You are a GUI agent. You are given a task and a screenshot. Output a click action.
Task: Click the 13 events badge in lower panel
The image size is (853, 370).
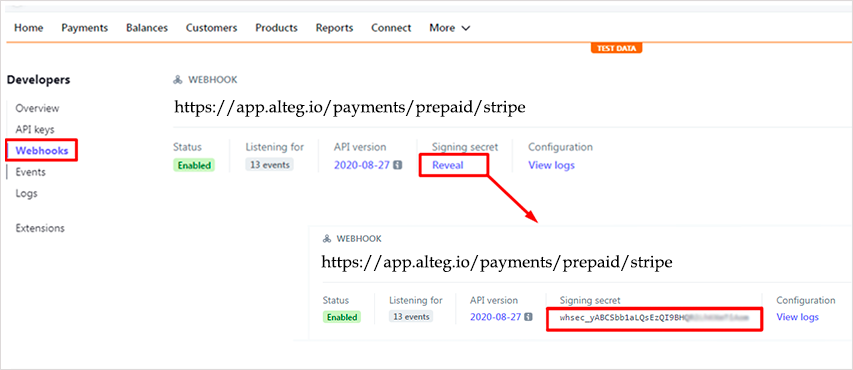pyautogui.click(x=411, y=317)
